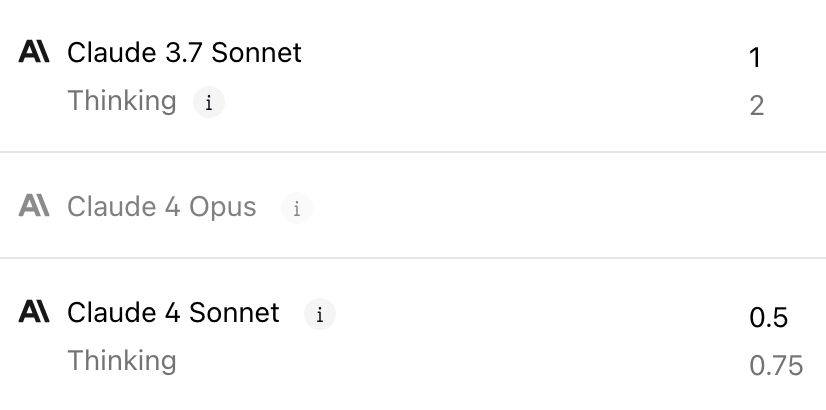Click the Anthropic logo beside Claude 4 Sonnet

(x=34, y=312)
